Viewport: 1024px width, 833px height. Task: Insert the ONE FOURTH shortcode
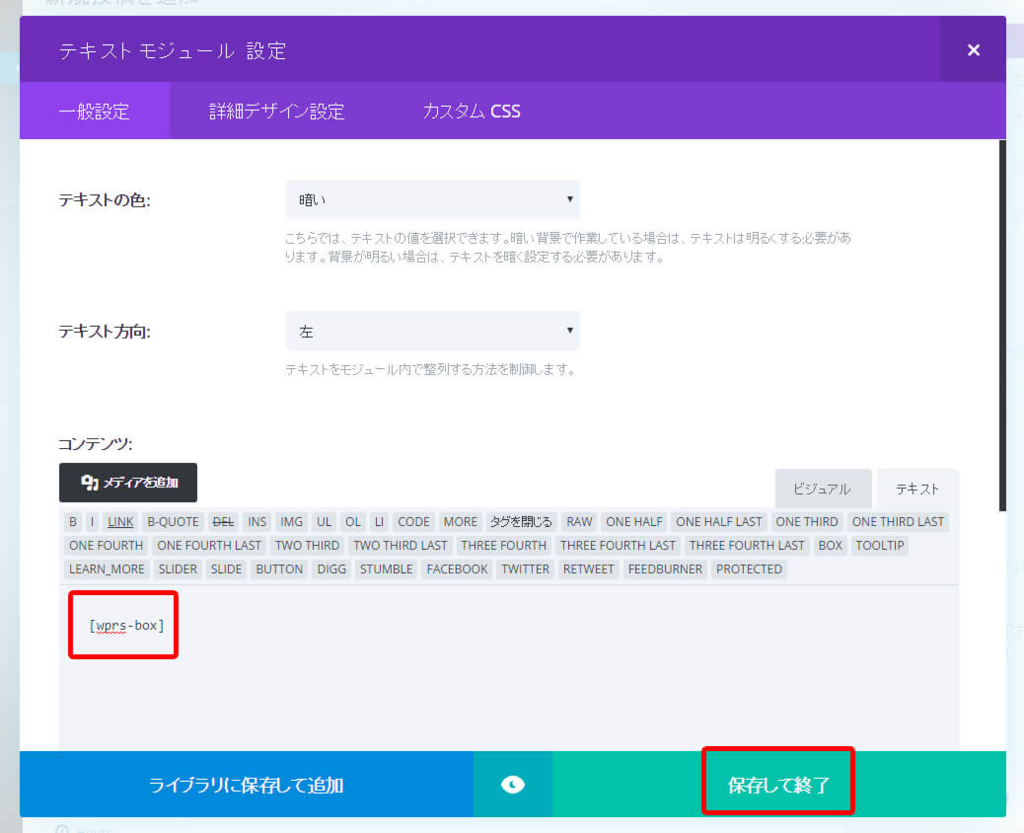pos(106,545)
